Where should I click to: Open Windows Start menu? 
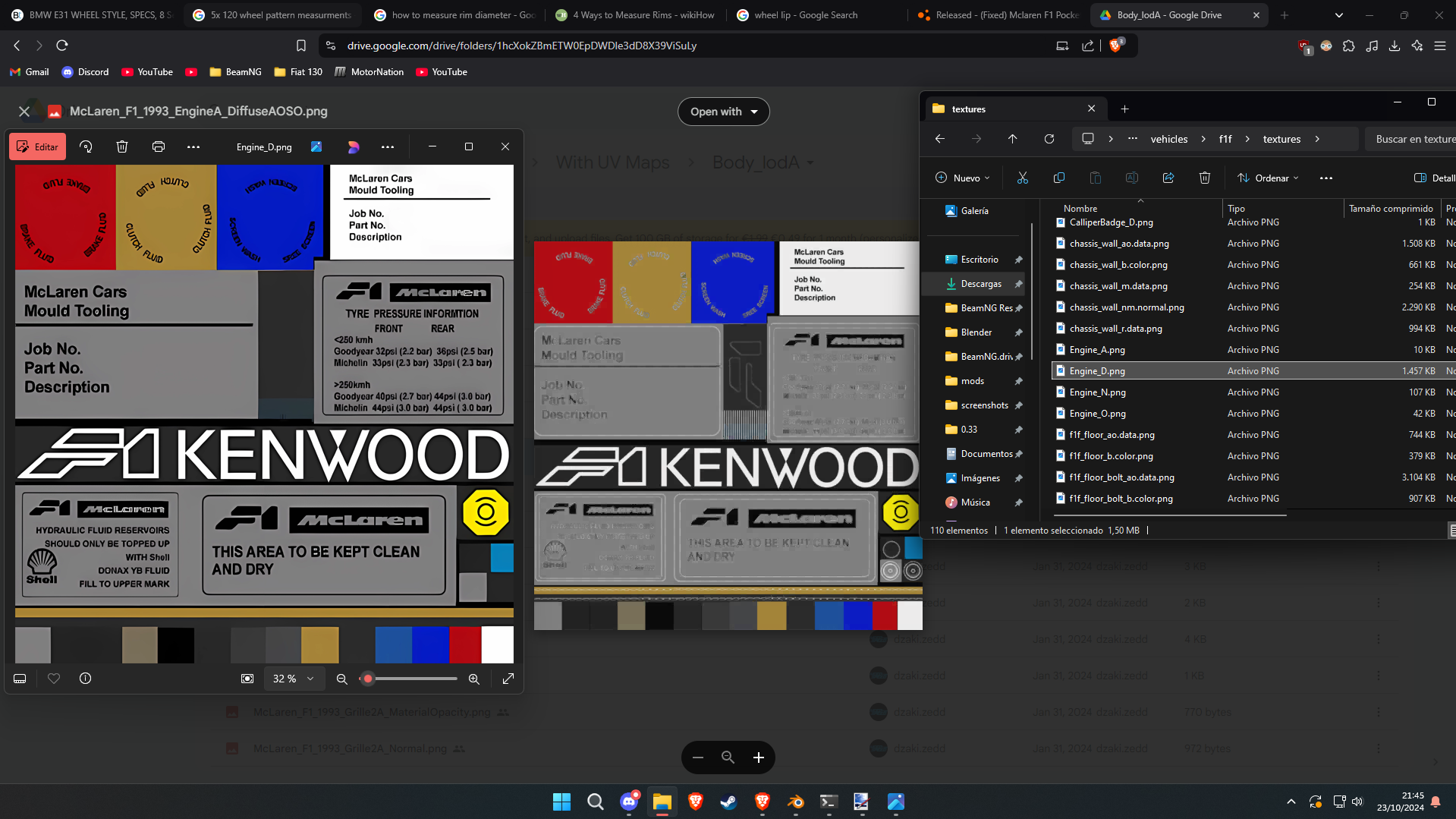point(561,802)
